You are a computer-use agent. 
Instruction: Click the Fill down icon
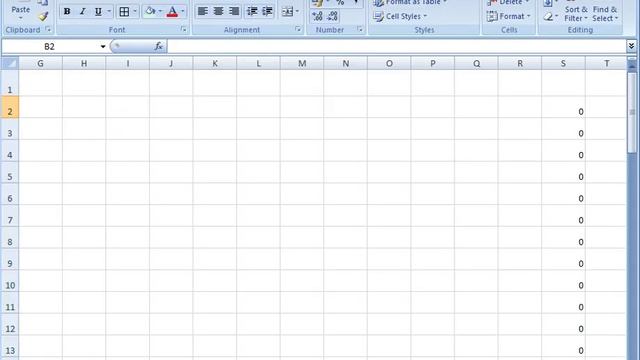(x=548, y=3)
